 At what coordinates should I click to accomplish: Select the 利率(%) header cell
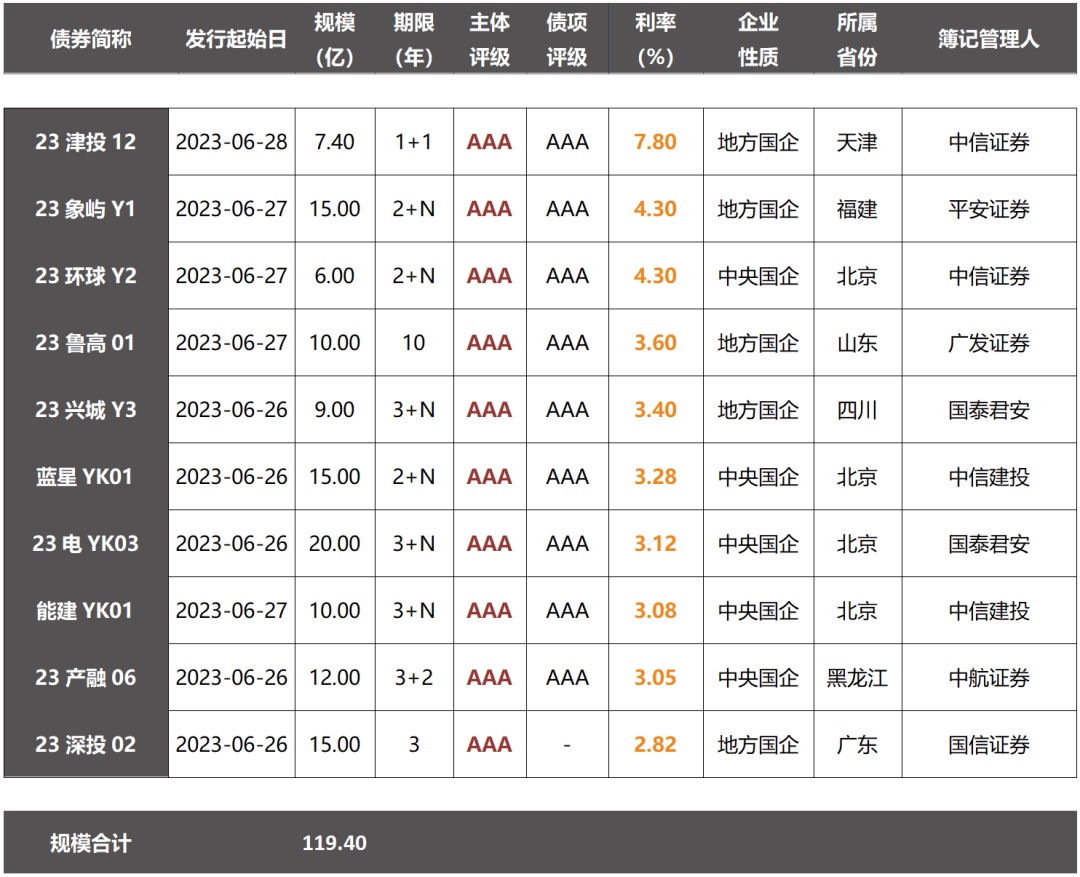tap(655, 39)
